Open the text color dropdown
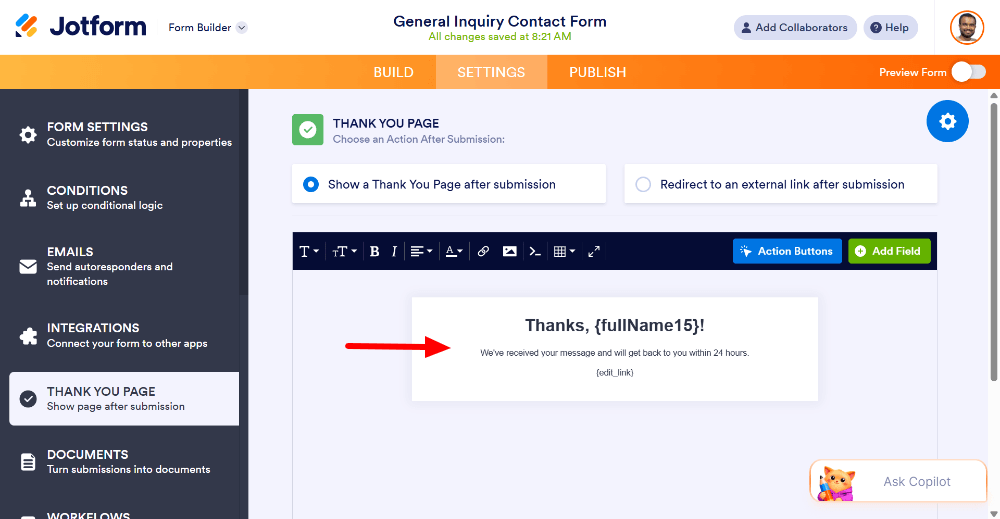Image resolution: width=1000 pixels, height=519 pixels. pos(453,251)
